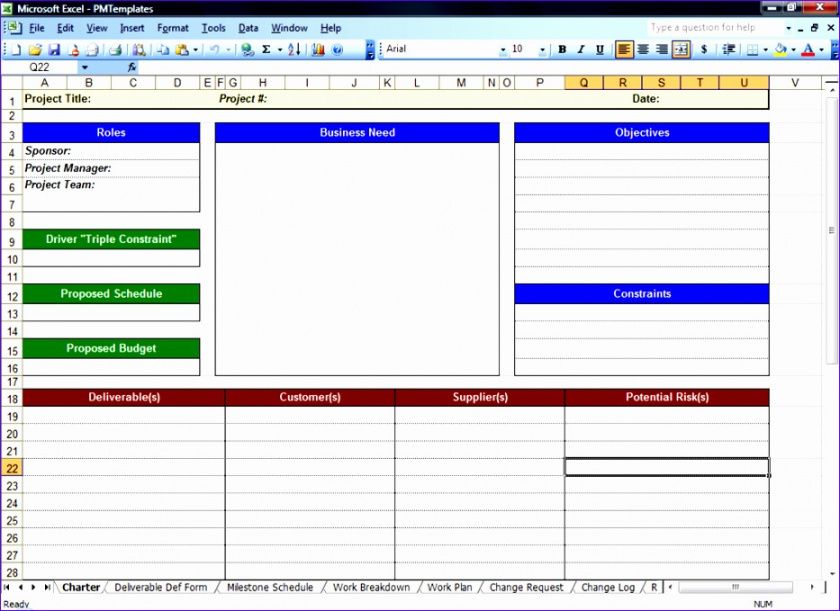Open the Borders style arrow
Image resolution: width=840 pixels, height=611 pixels.
pos(766,50)
